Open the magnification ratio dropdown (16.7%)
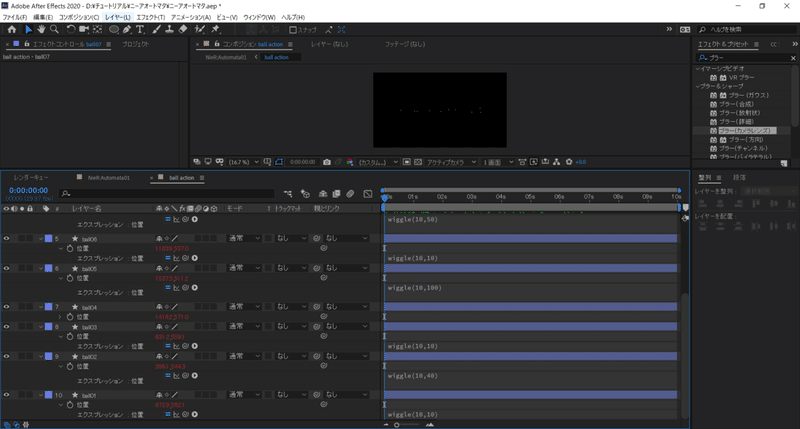 tap(243, 162)
